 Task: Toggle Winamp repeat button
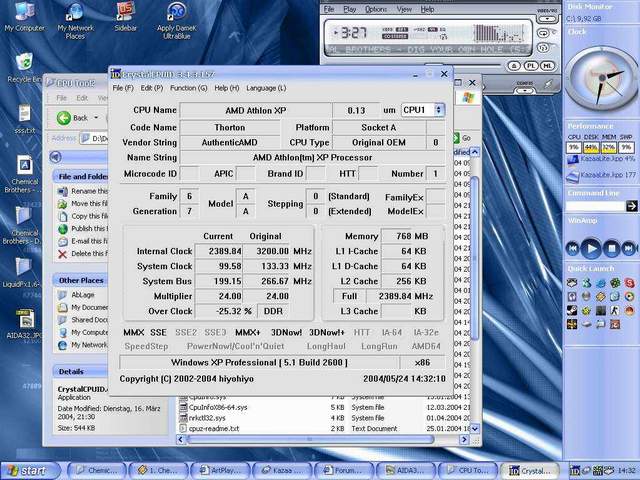543,33
